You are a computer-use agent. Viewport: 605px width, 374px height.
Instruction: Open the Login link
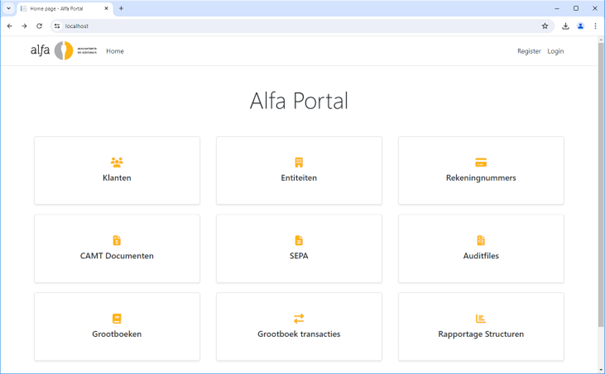556,51
